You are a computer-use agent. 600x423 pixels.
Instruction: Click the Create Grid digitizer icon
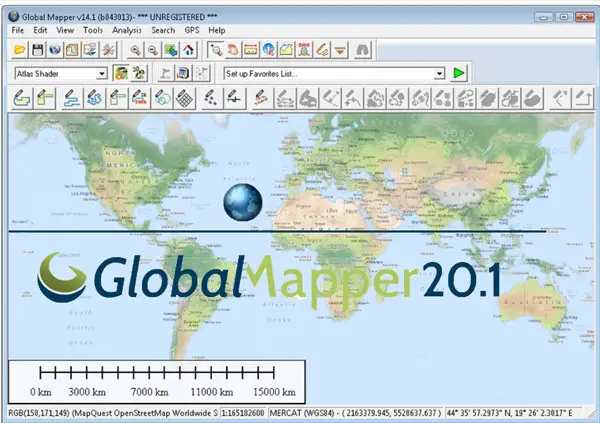click(x=185, y=98)
